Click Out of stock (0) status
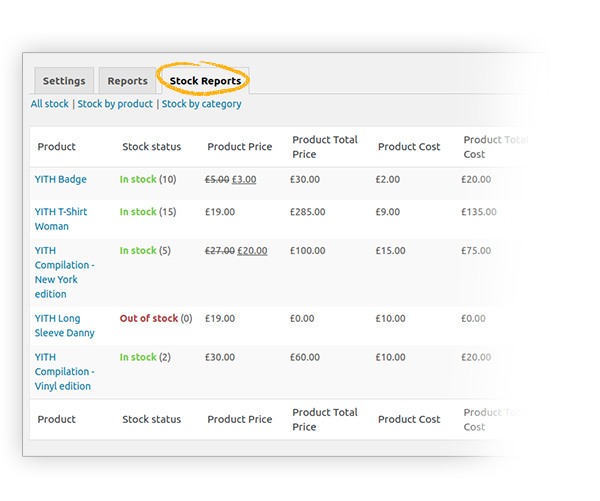This screenshot has height=501, width=600. point(156,318)
